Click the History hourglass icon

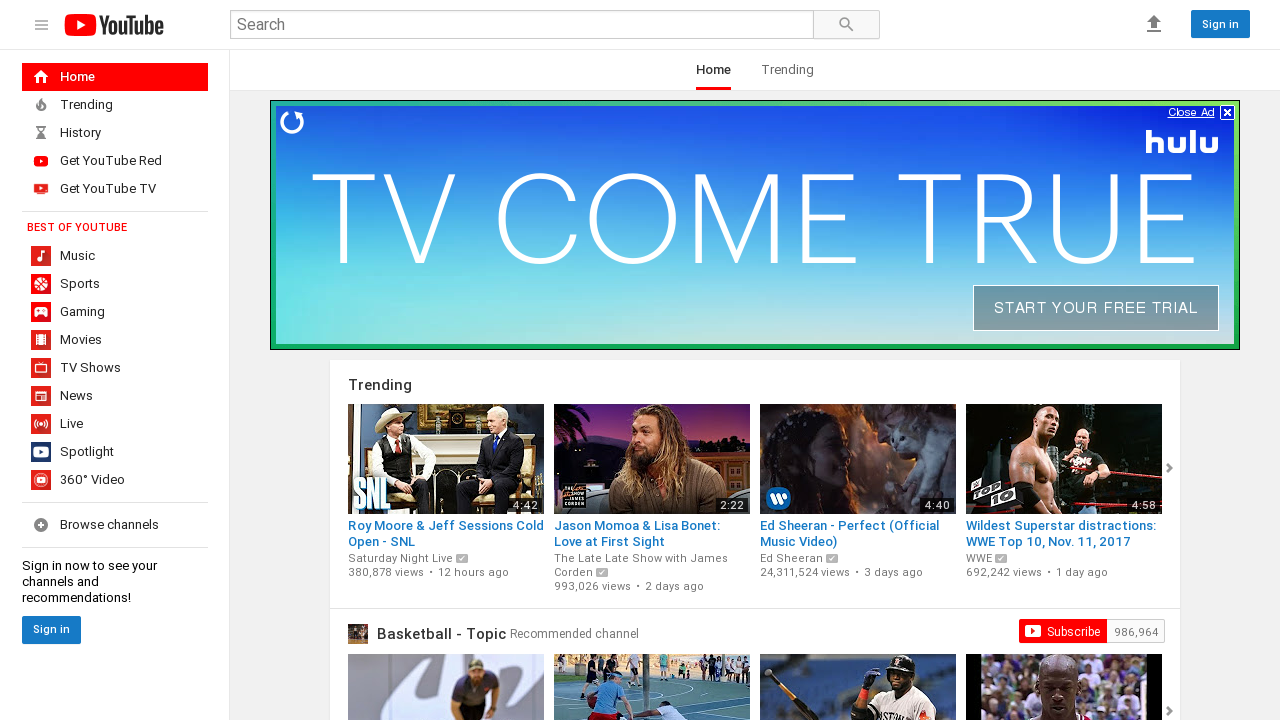[x=41, y=133]
